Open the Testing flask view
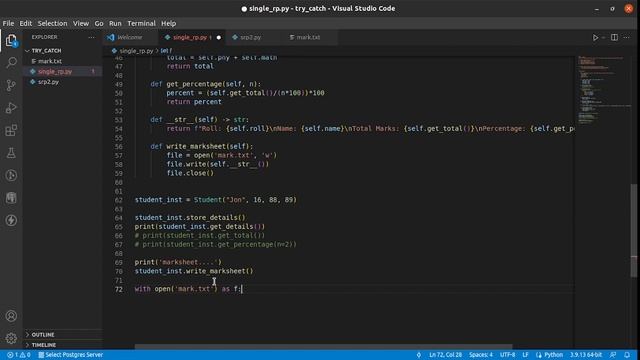Image resolution: width=640 pixels, height=360 pixels. pyautogui.click(x=11, y=153)
